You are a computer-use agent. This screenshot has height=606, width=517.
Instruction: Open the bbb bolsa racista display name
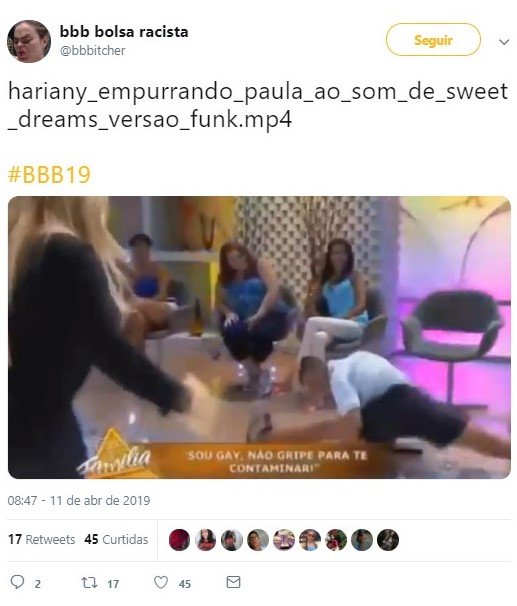pos(124,32)
